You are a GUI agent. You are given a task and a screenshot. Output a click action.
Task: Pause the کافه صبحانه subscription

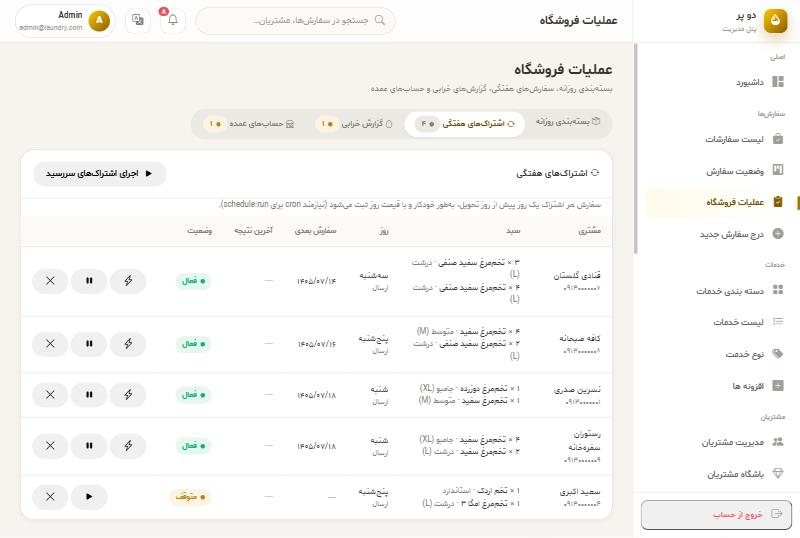tap(89, 344)
